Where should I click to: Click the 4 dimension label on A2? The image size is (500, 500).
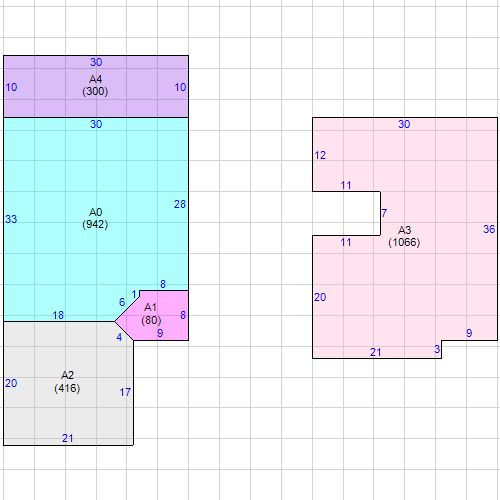tap(119, 337)
